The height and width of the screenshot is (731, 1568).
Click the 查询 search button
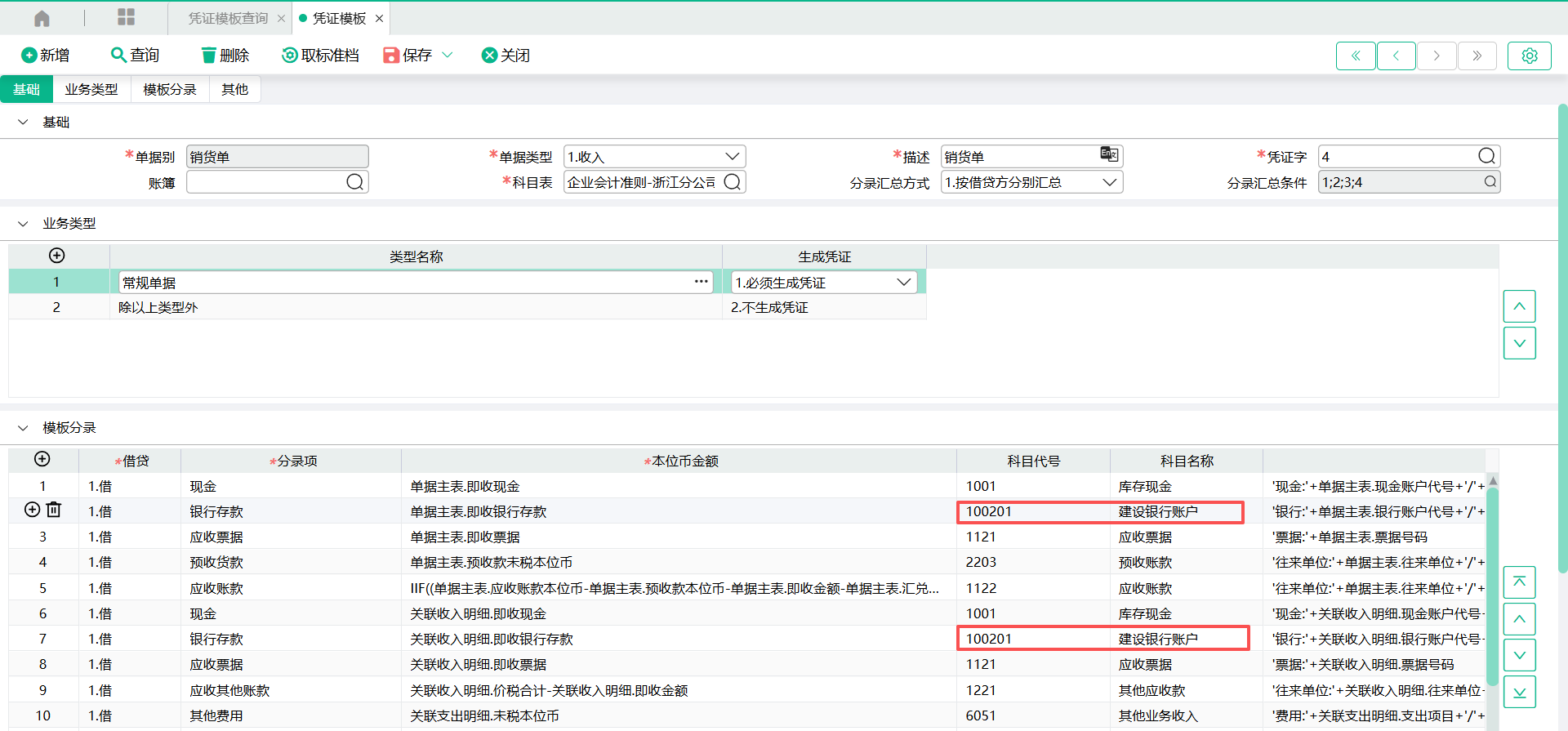click(x=135, y=55)
